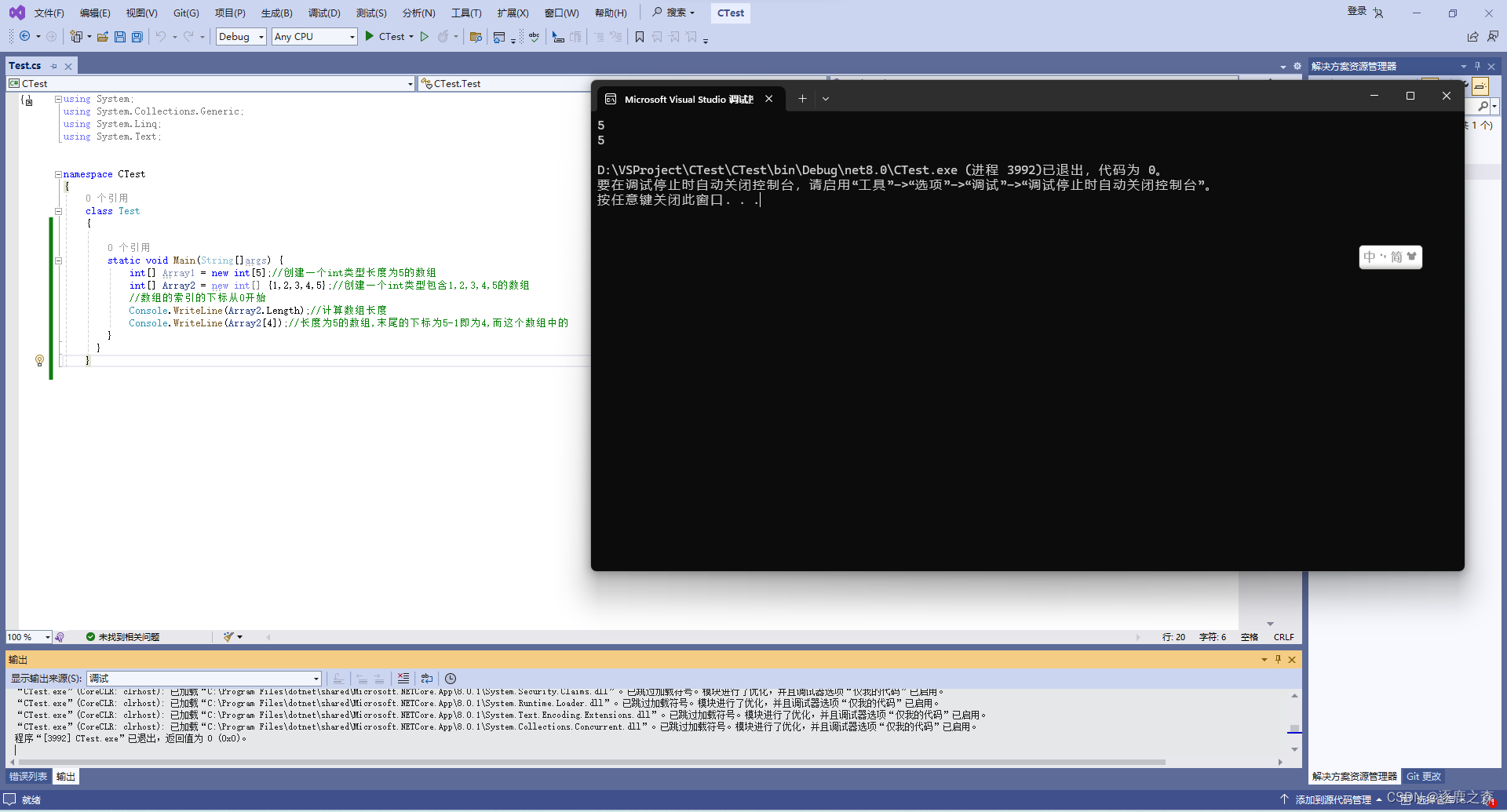Start debugging CTest with the green play button
The height and width of the screenshot is (812, 1507).
click(370, 36)
